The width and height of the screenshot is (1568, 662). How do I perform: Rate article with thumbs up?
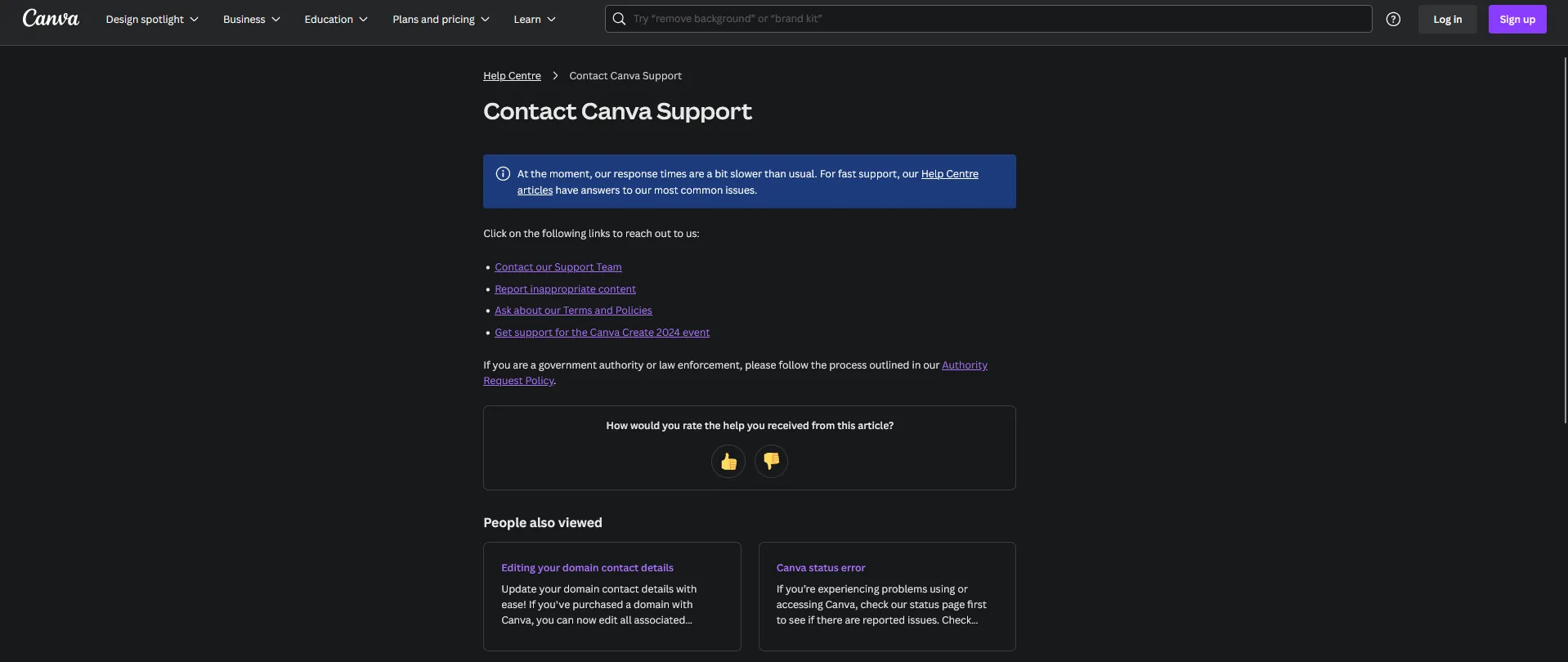(728, 462)
